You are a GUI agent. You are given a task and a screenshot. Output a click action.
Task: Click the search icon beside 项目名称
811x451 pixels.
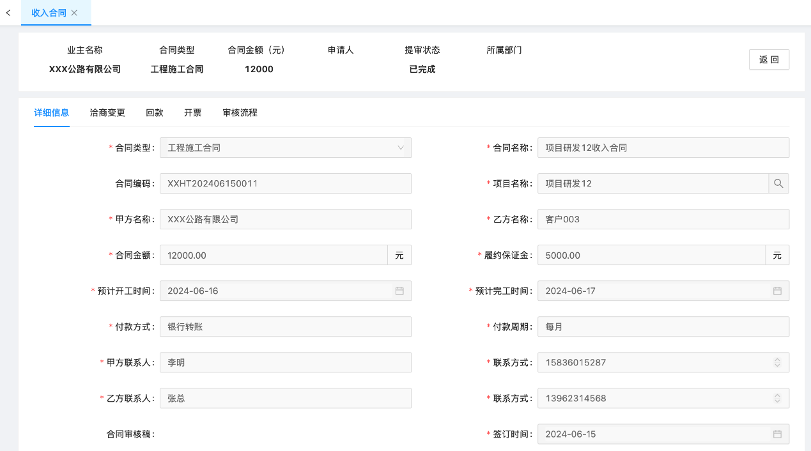tap(778, 183)
